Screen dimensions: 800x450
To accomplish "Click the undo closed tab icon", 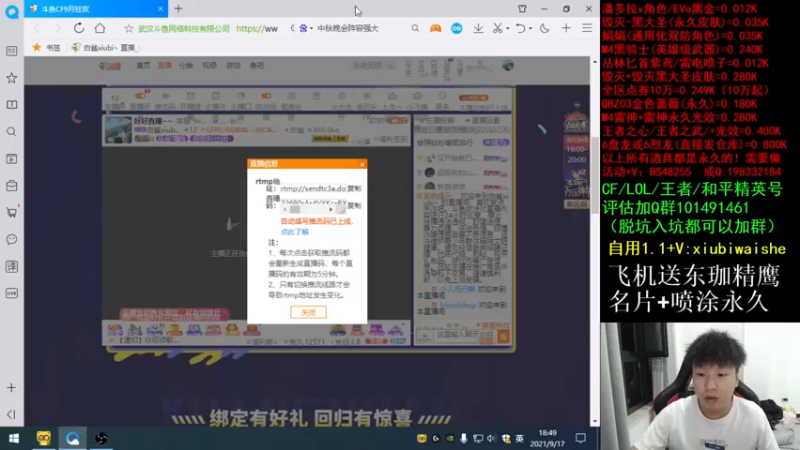I will tap(520, 29).
